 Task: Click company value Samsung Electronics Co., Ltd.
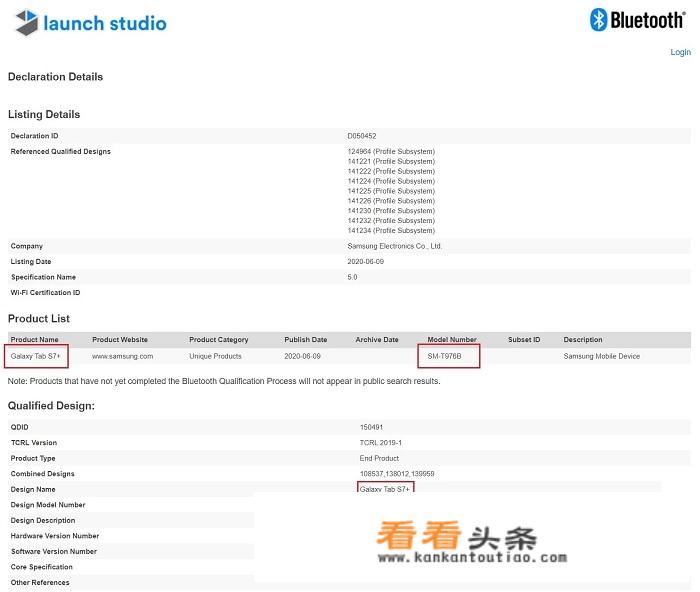(395, 246)
